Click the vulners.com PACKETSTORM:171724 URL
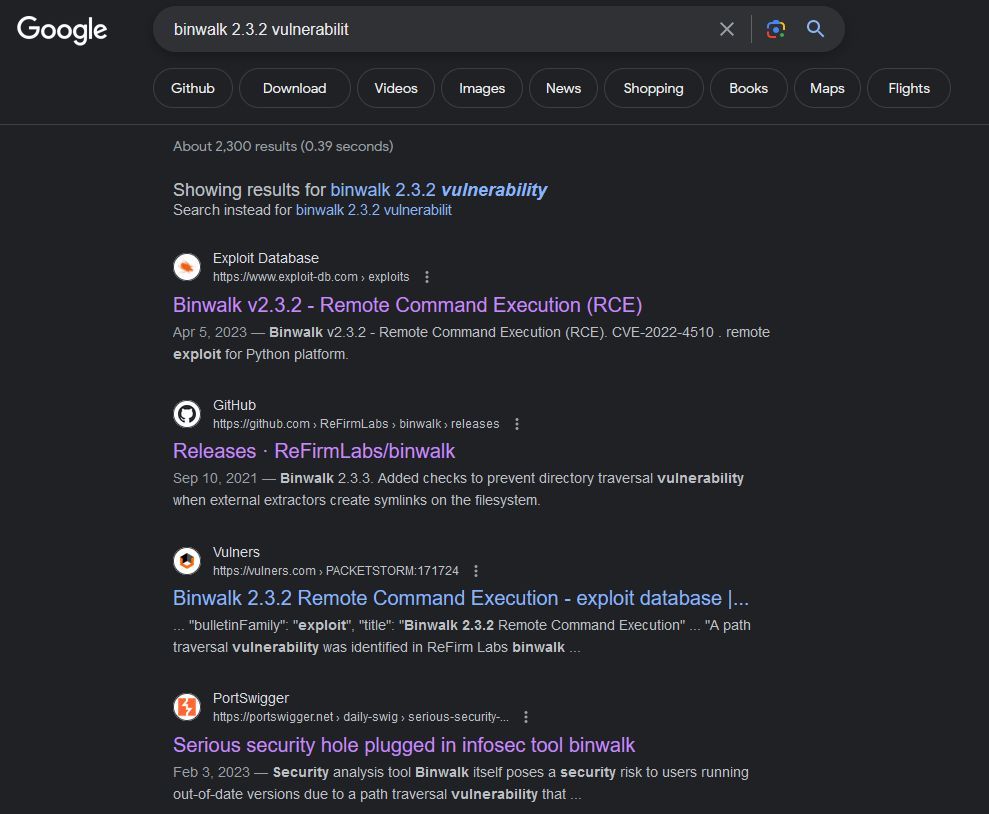The image size is (989, 814). 336,571
